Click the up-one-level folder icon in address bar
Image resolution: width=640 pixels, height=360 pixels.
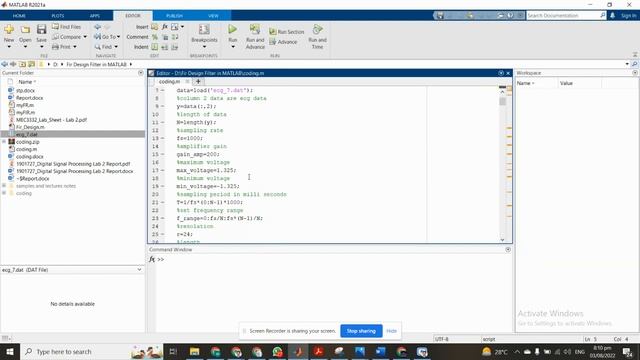[22, 64]
